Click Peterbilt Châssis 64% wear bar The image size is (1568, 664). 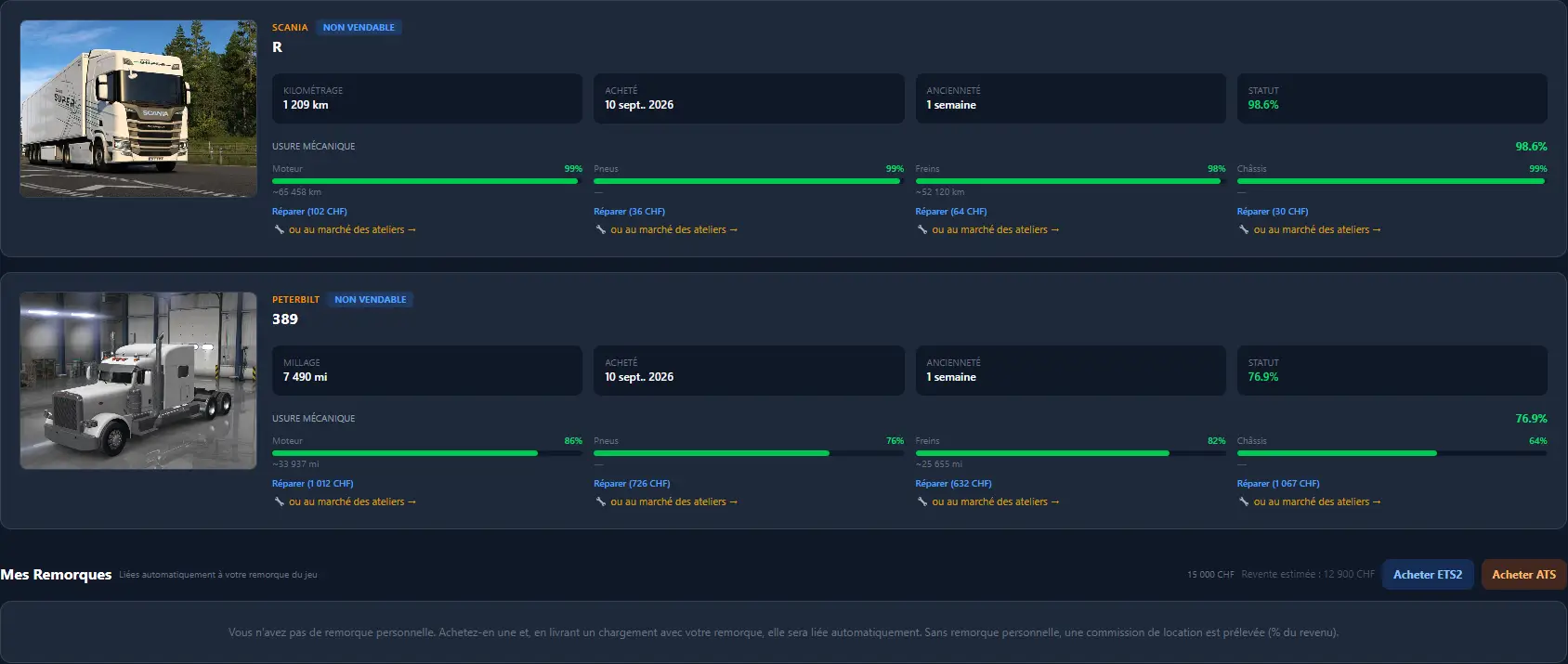click(1392, 453)
